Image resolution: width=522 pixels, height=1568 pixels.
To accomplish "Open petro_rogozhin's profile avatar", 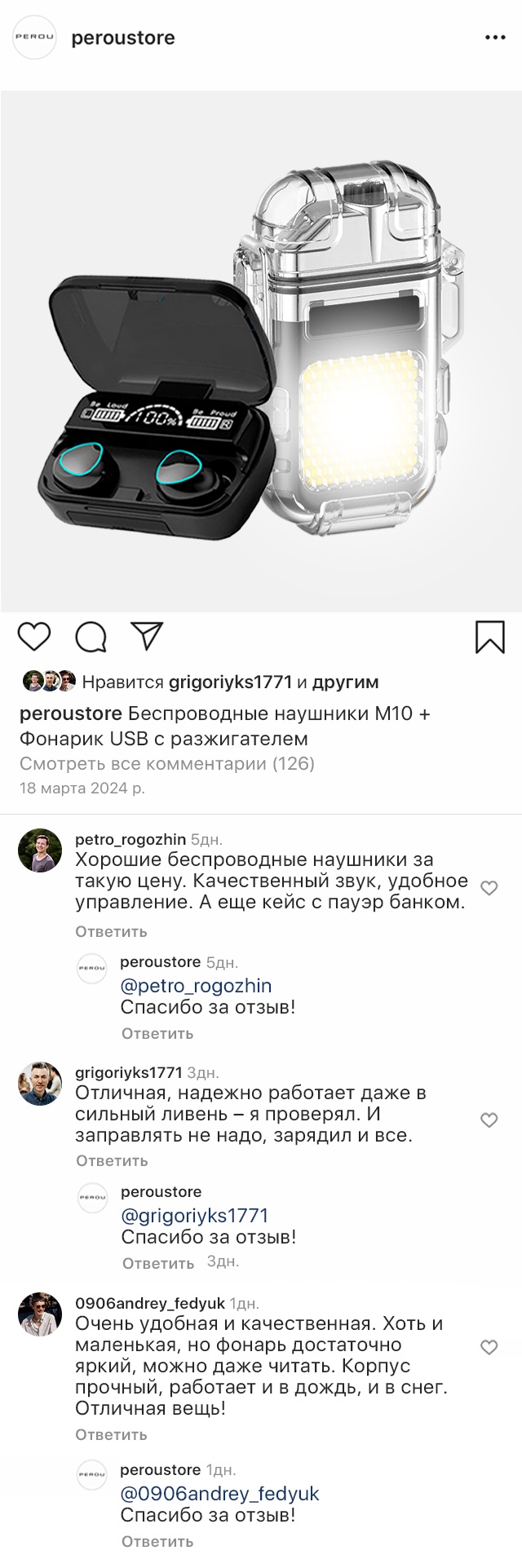I will tap(40, 851).
